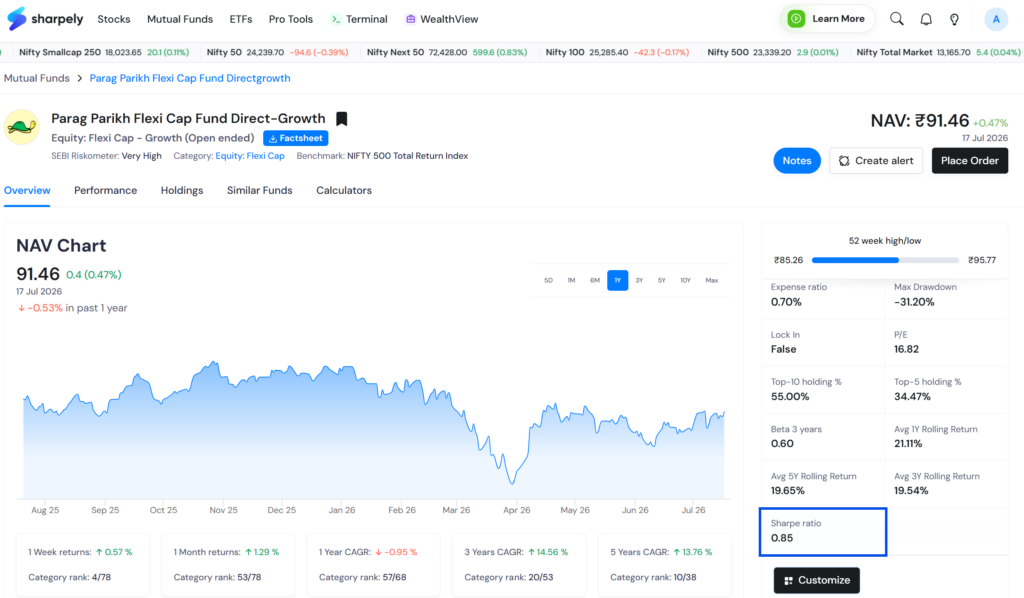This screenshot has width=1024, height=598.
Task: Click the Learn More play icon
Action: [795, 19]
